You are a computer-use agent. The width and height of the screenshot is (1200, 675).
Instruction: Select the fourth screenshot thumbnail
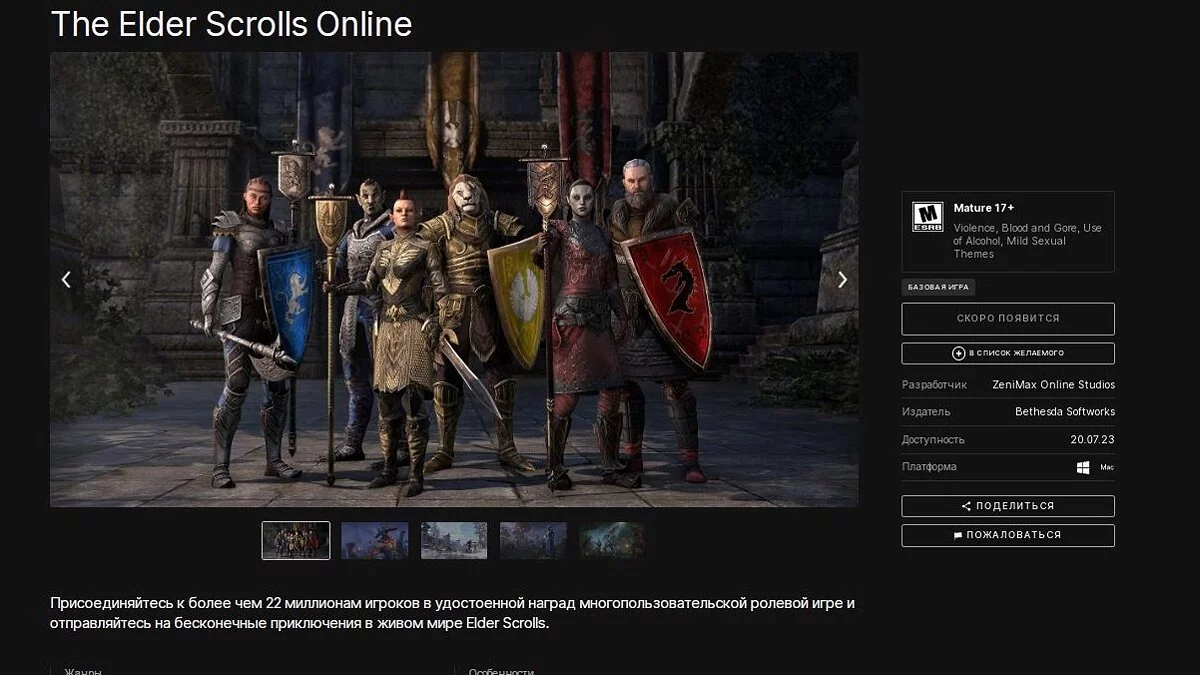point(533,540)
